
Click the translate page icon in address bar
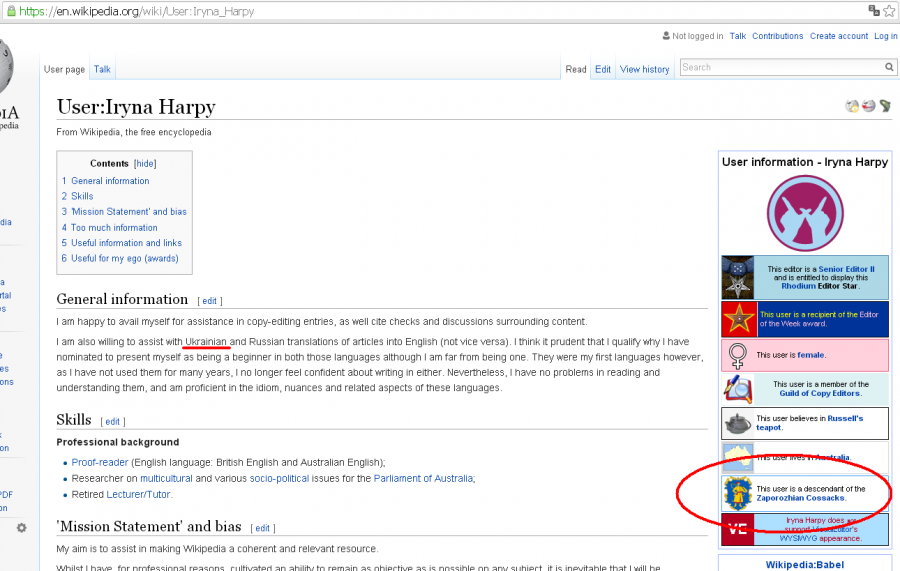click(873, 11)
